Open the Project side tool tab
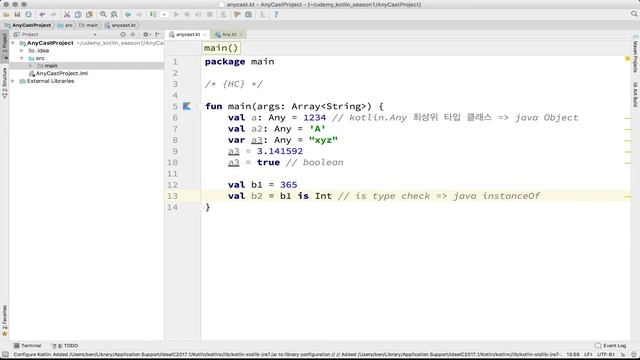 point(4,47)
